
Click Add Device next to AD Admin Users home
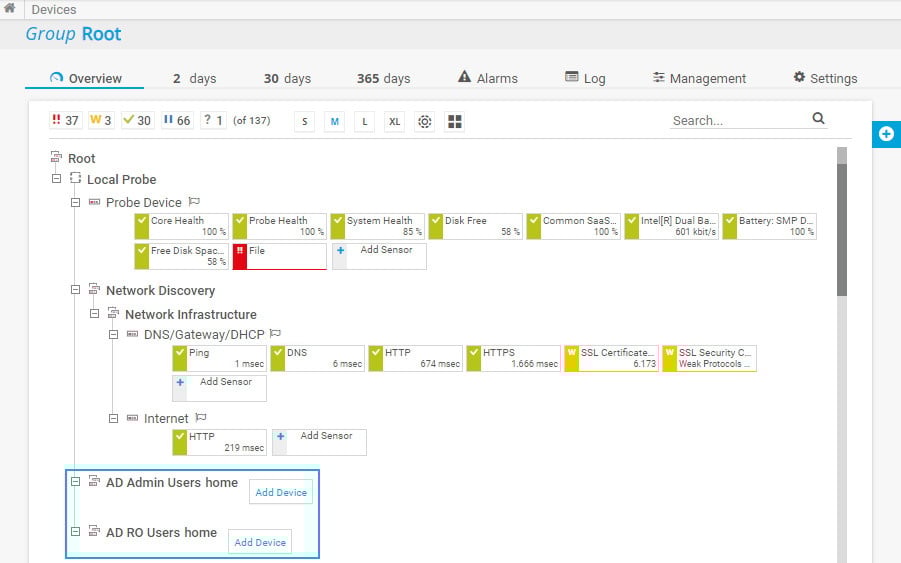(x=280, y=492)
